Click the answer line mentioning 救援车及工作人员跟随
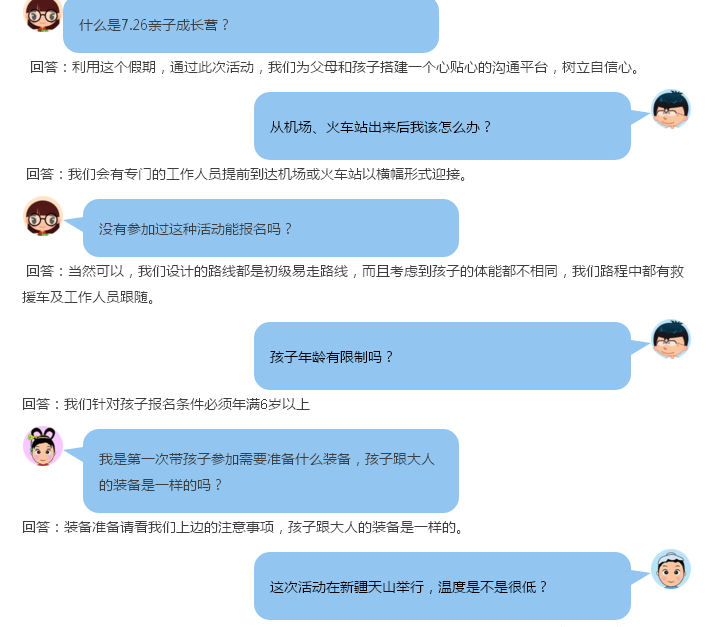 click(89, 297)
